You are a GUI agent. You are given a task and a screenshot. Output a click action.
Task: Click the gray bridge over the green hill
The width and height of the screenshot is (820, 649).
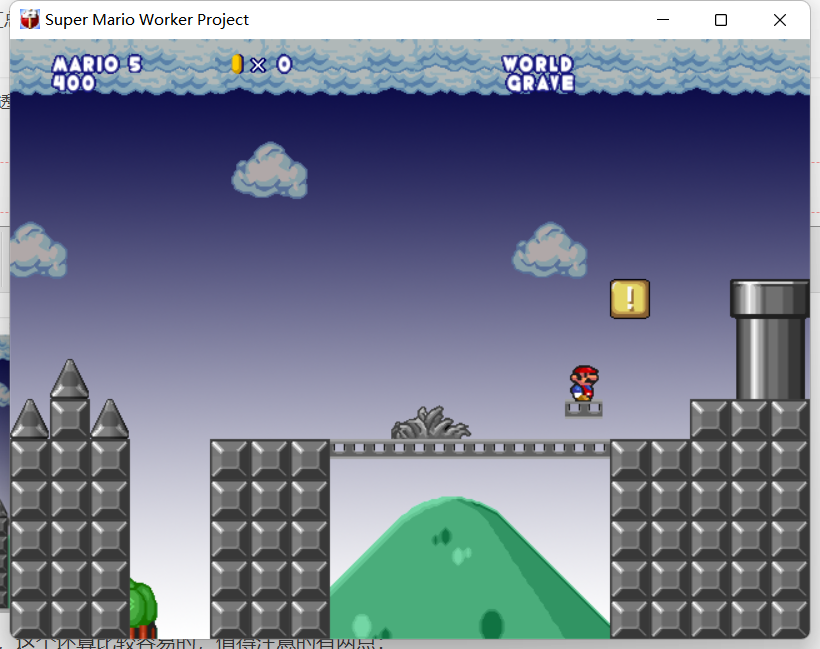[x=470, y=448]
